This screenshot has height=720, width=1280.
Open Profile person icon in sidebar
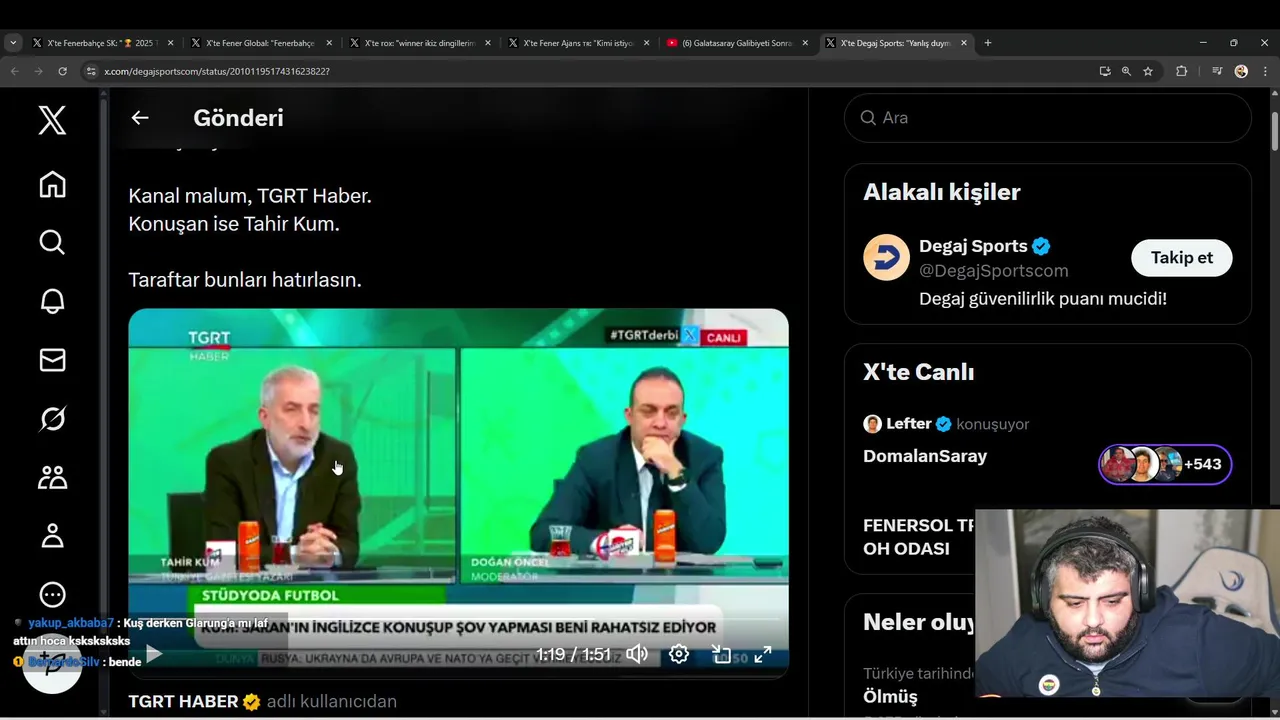coord(52,536)
